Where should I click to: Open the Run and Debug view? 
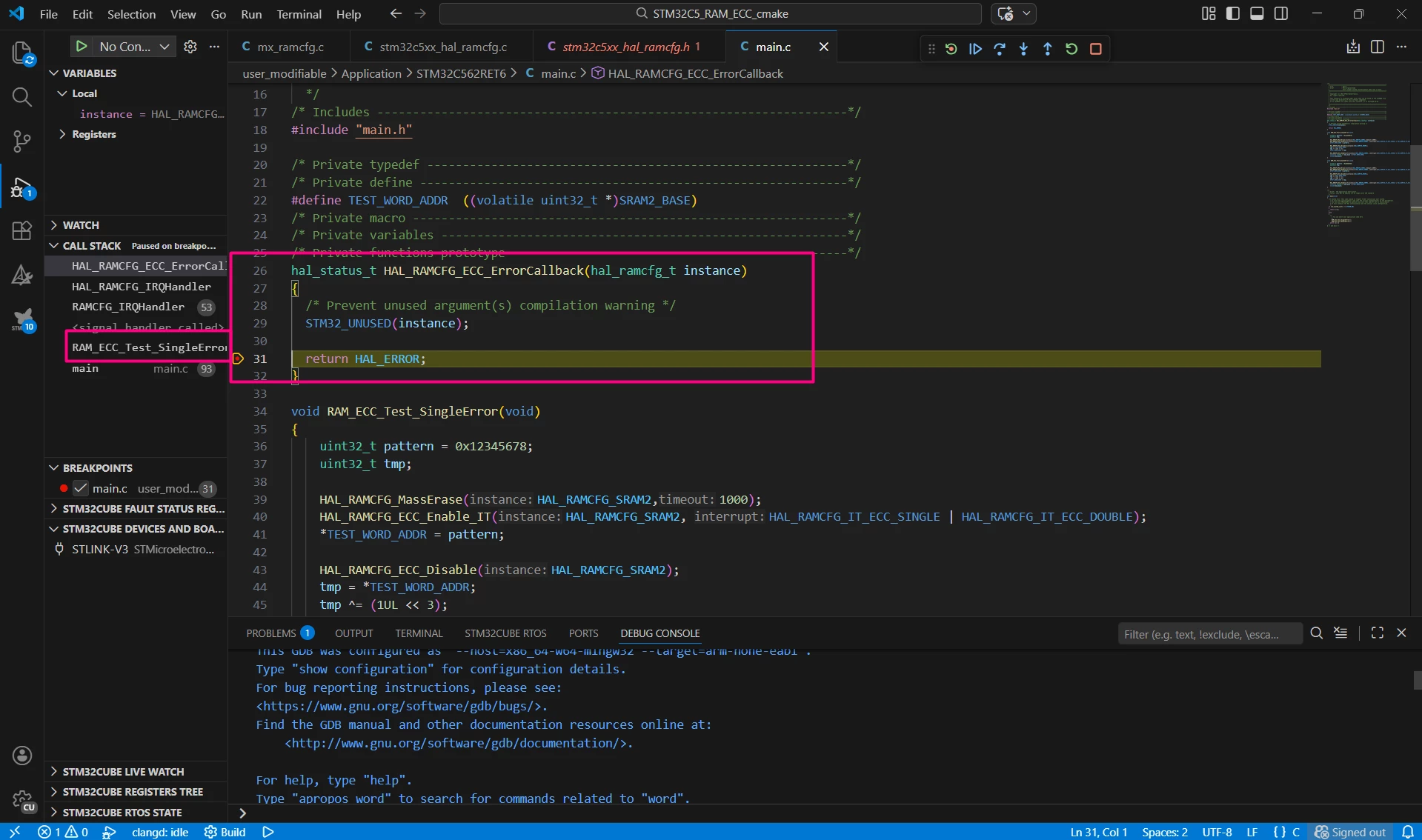coord(21,187)
